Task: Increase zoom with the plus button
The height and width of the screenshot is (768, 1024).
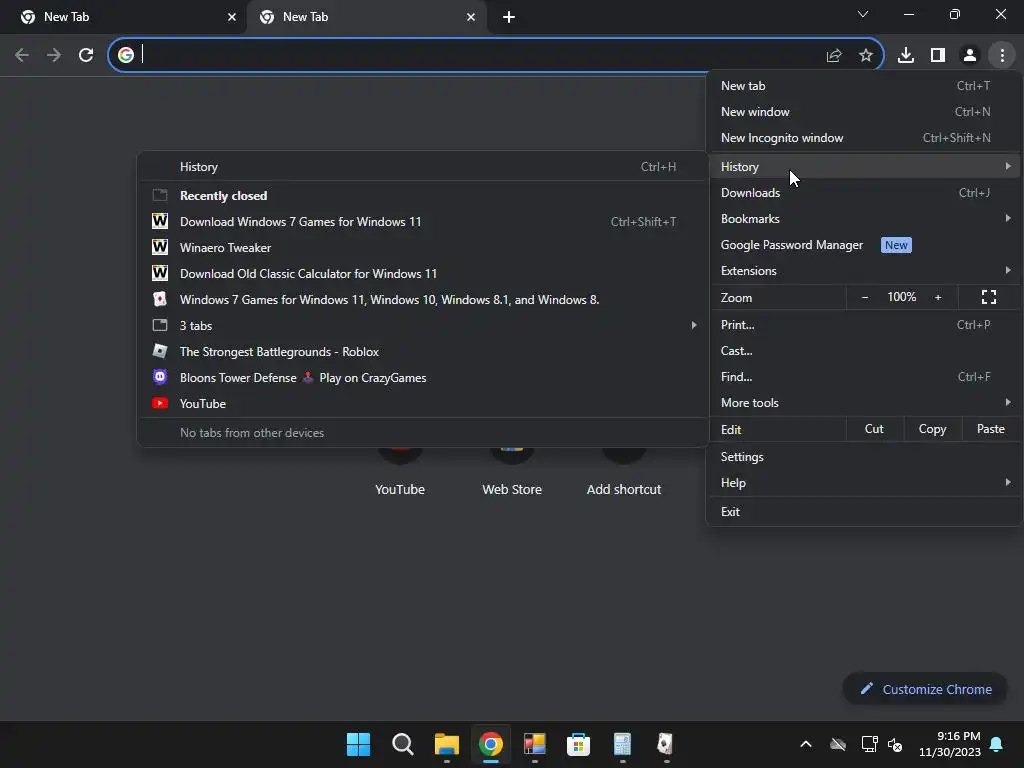Action: (938, 297)
